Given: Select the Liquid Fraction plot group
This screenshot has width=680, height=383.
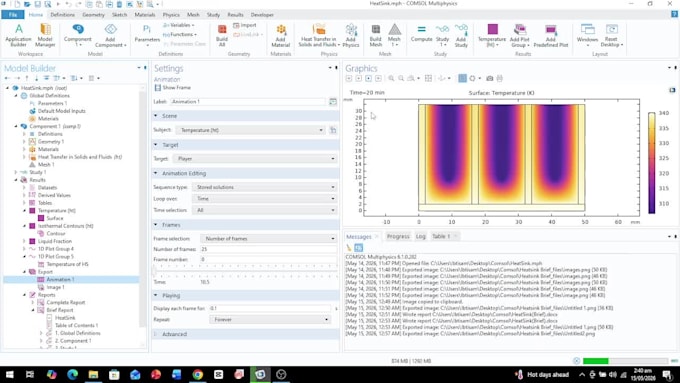Looking at the screenshot, I should pyautogui.click(x=55, y=241).
